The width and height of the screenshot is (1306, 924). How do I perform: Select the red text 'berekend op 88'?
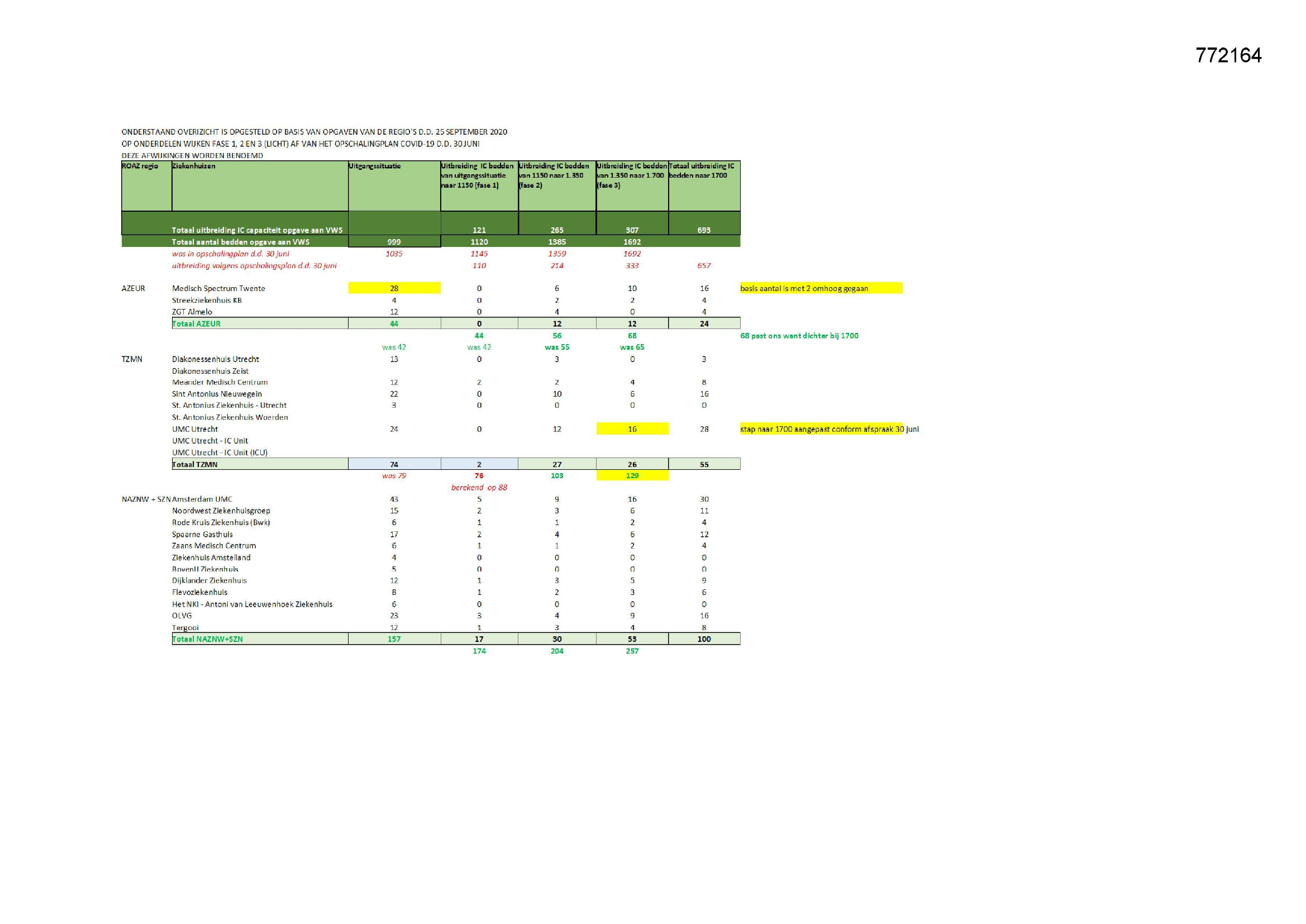pyautogui.click(x=479, y=488)
